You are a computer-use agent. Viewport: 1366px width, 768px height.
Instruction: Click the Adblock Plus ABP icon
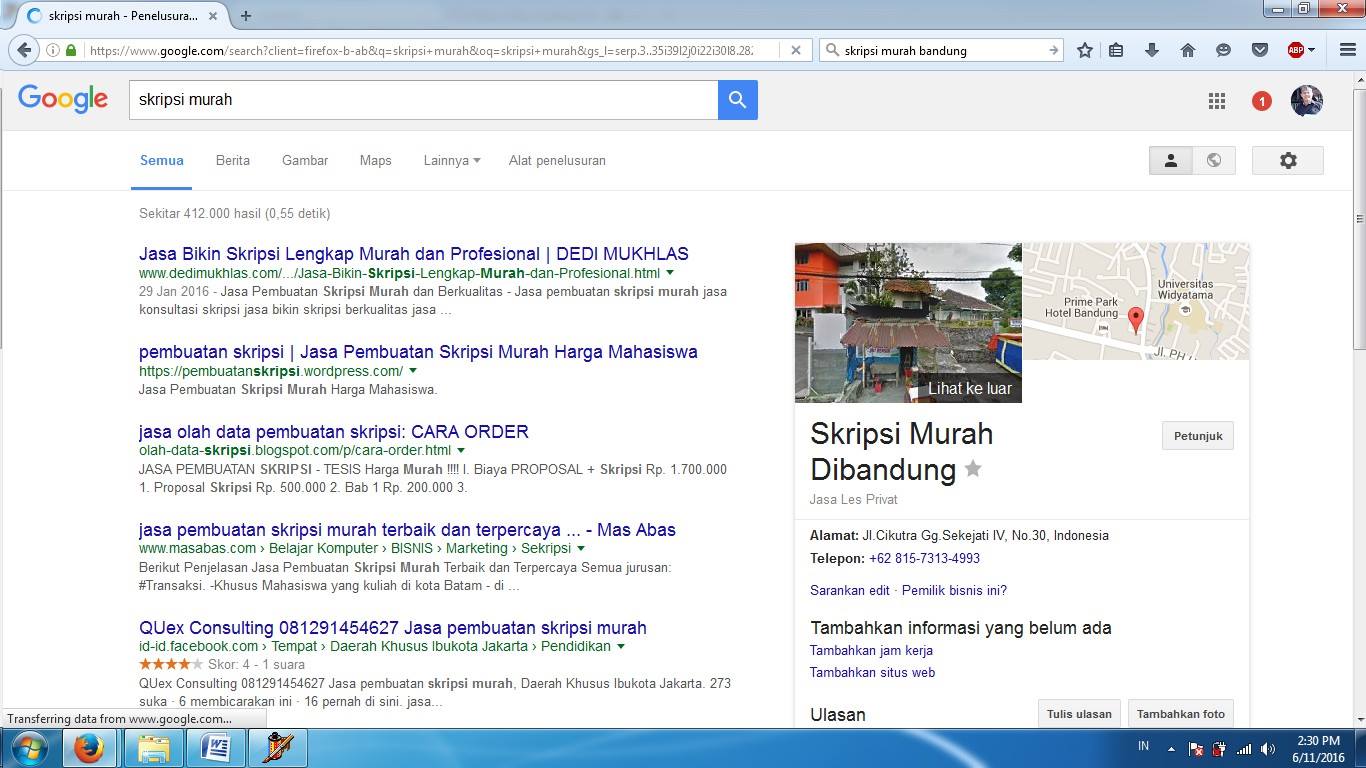click(x=1296, y=50)
